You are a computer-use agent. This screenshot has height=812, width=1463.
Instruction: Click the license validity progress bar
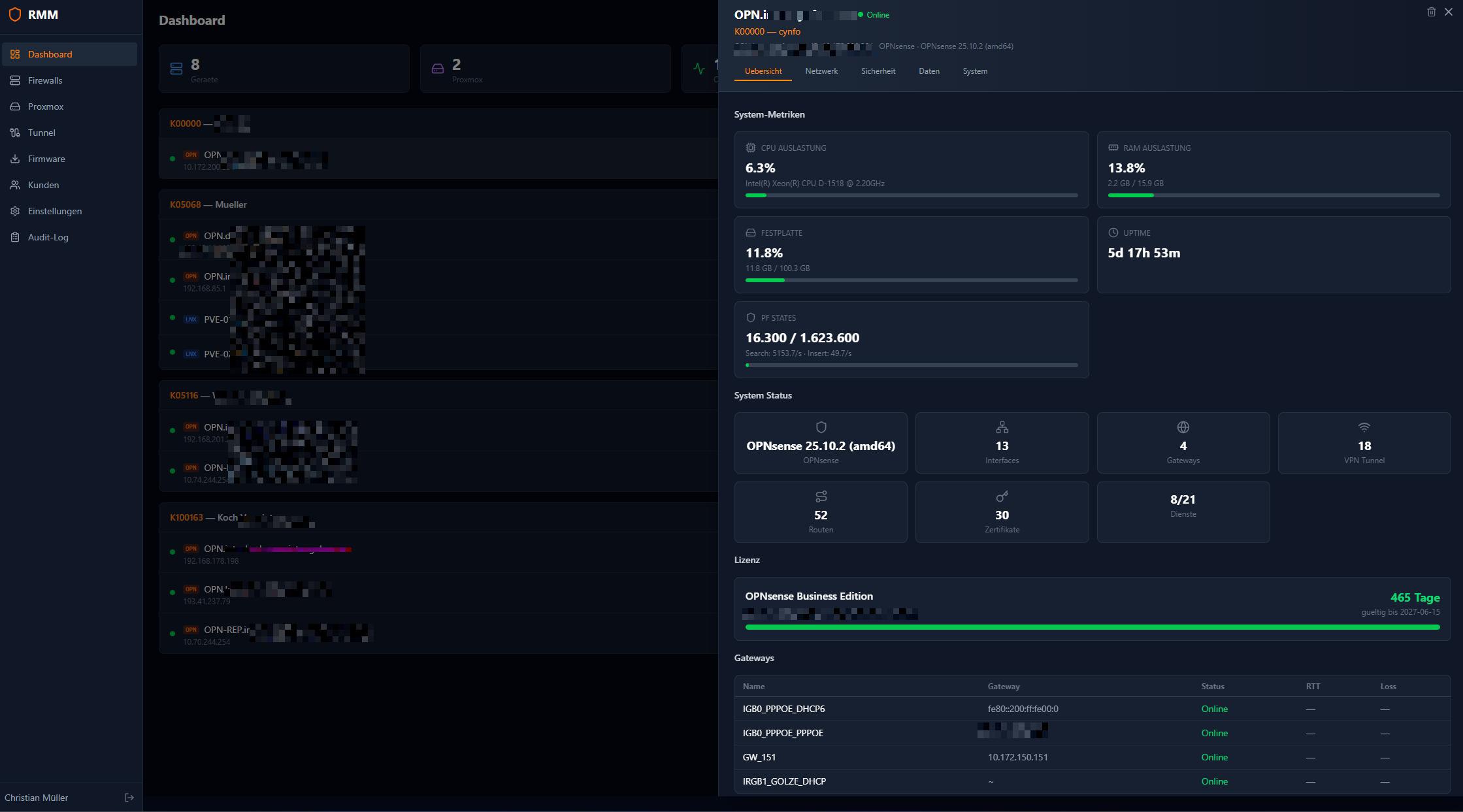click(1093, 627)
